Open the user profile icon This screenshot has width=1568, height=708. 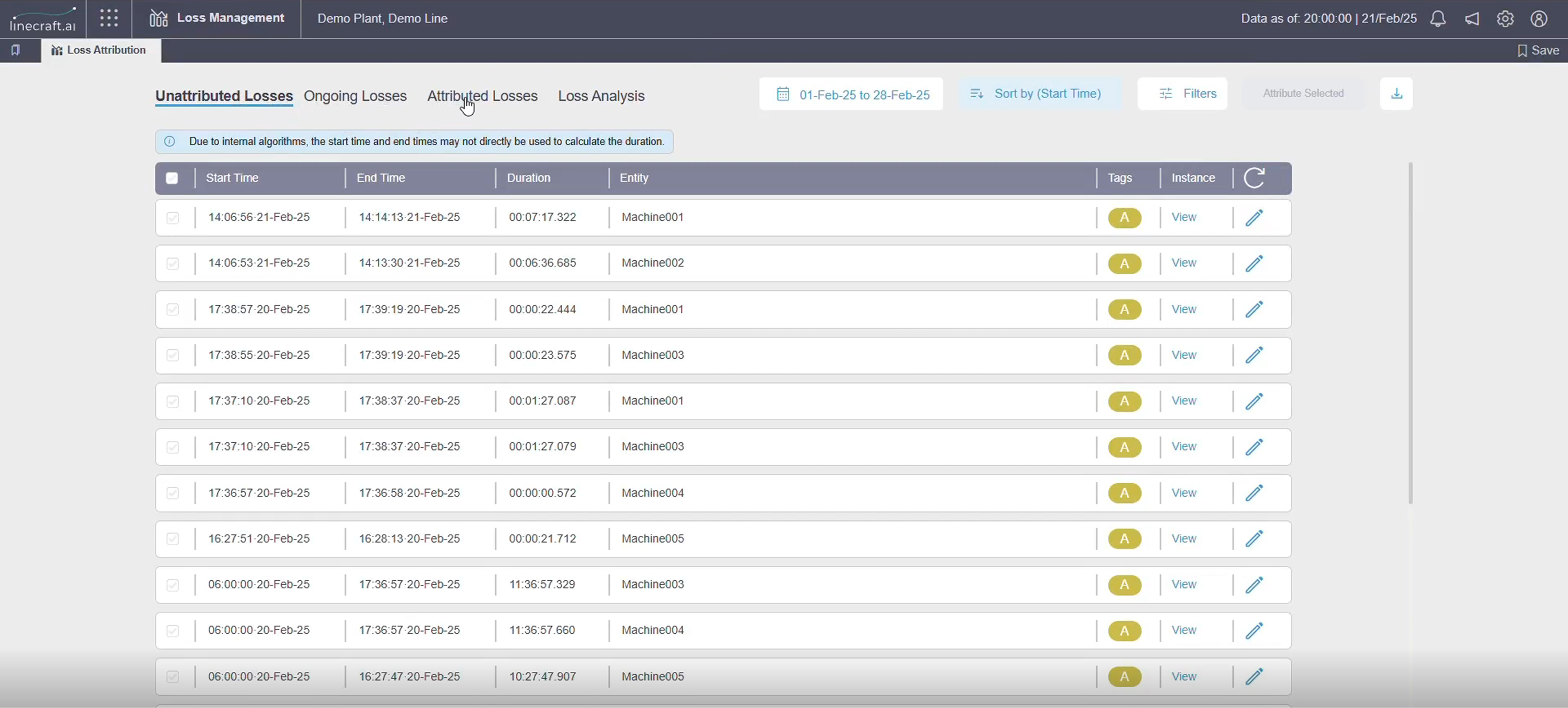[1539, 19]
